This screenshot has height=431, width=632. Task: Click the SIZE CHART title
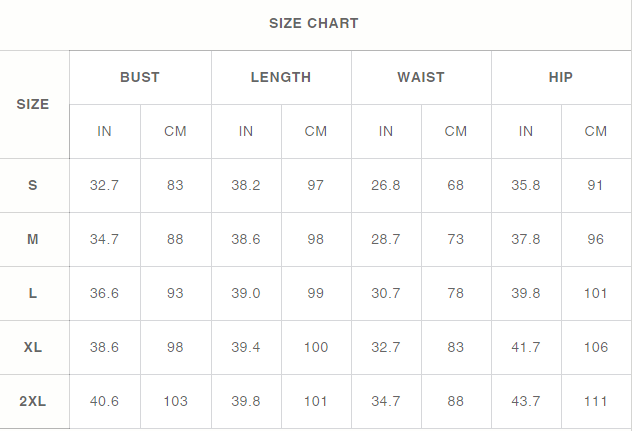tap(314, 23)
